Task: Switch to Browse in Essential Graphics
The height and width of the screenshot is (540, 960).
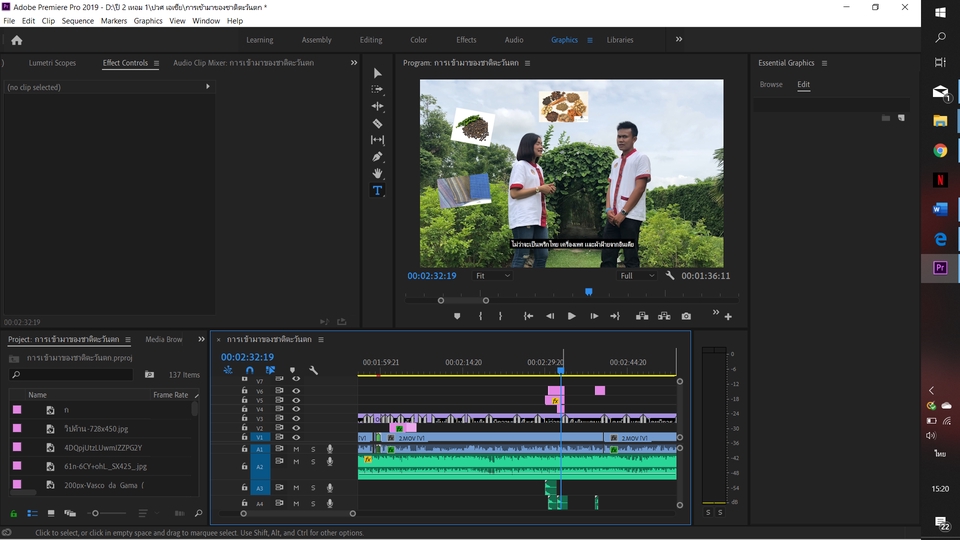Action: (771, 84)
